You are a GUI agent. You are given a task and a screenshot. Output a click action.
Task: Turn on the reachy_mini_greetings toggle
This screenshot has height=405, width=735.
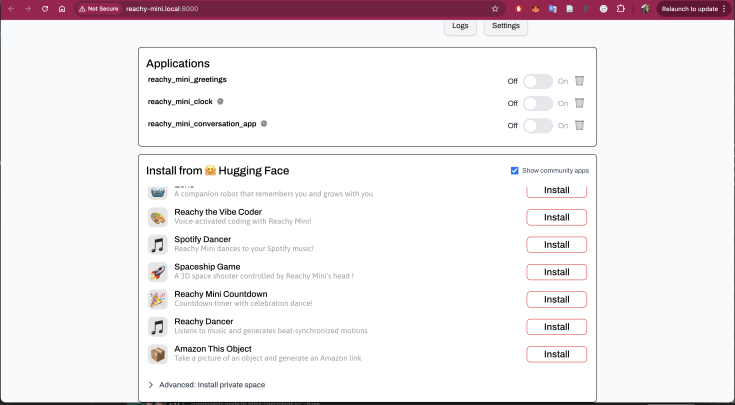[x=537, y=81]
